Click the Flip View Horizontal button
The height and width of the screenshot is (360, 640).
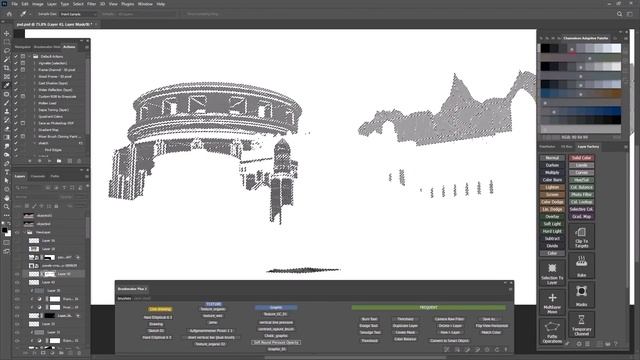[491, 326]
